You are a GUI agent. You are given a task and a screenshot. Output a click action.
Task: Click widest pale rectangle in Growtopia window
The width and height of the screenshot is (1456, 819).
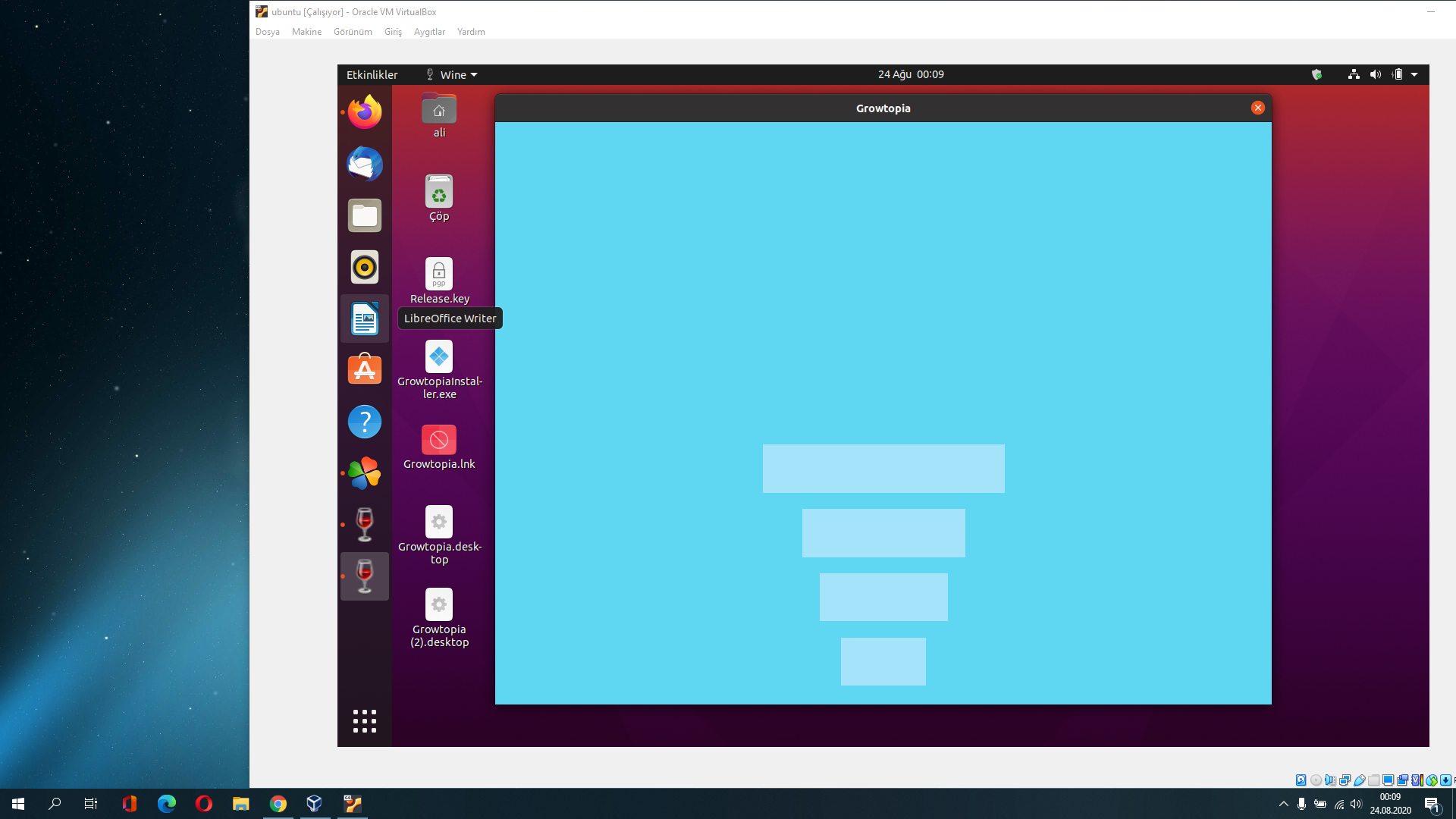click(x=883, y=469)
